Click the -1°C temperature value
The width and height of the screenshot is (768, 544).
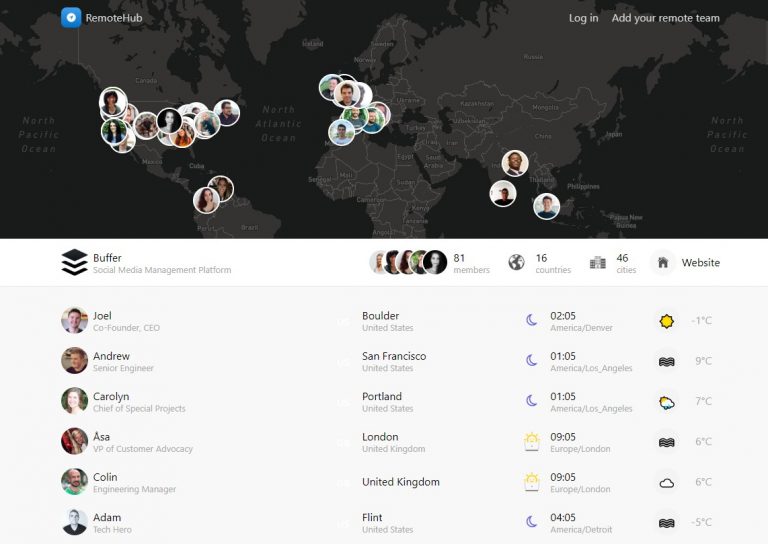click(701, 321)
